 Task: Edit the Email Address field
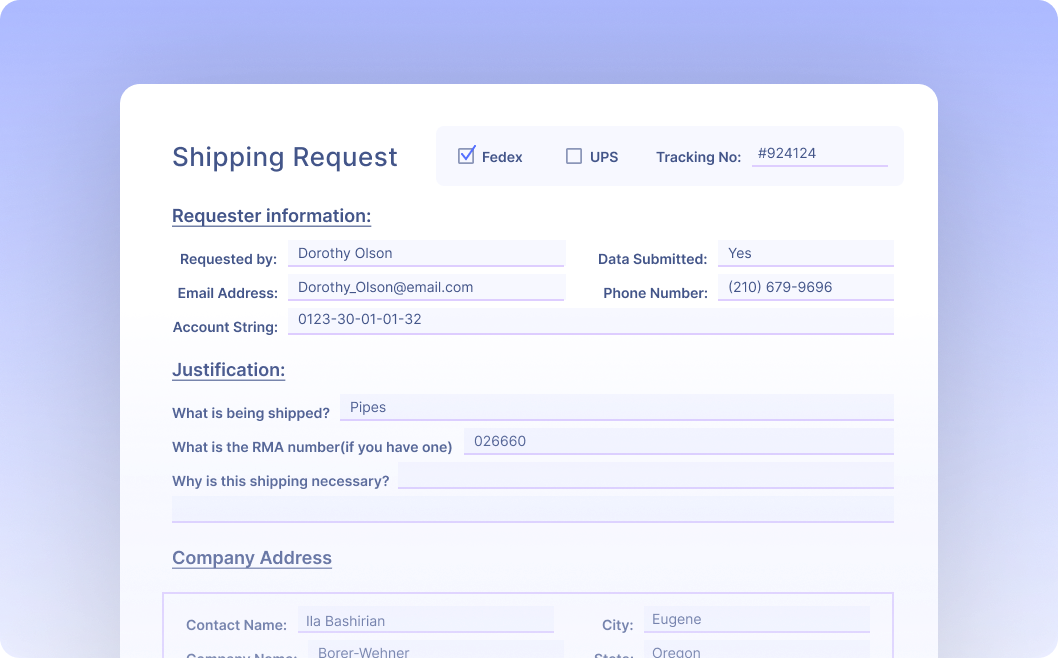point(426,287)
